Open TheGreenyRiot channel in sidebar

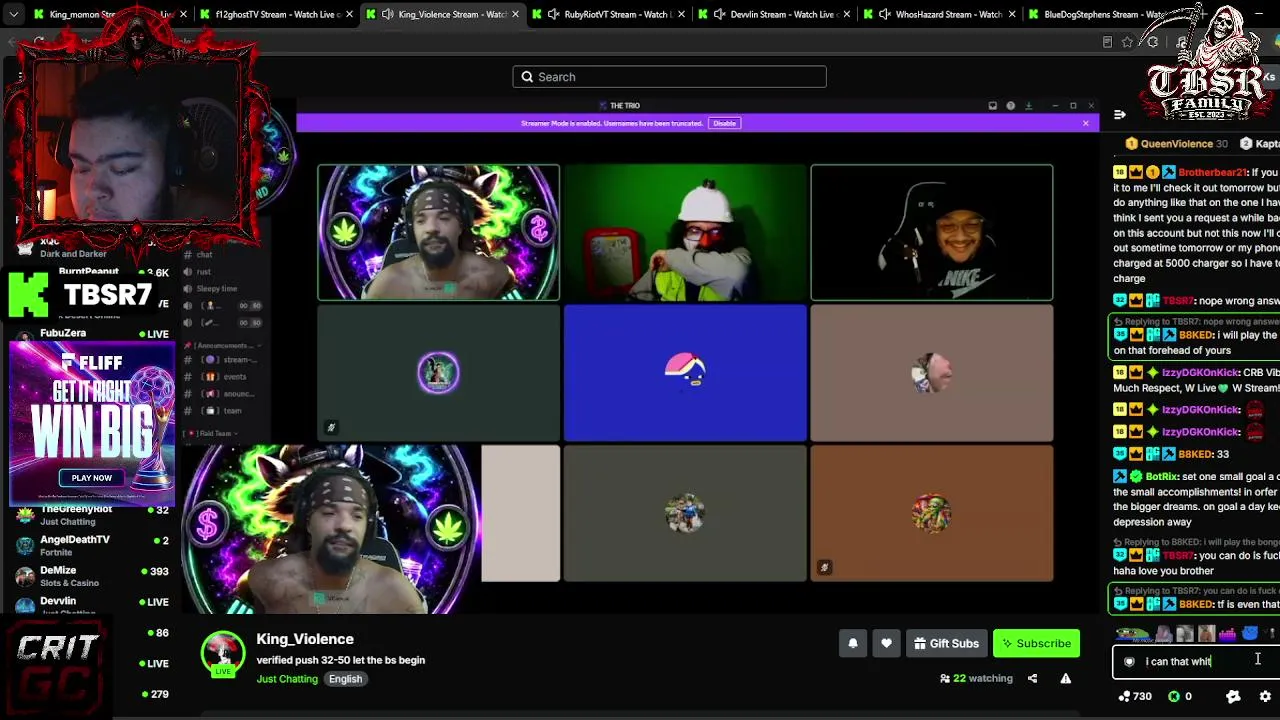(92, 514)
